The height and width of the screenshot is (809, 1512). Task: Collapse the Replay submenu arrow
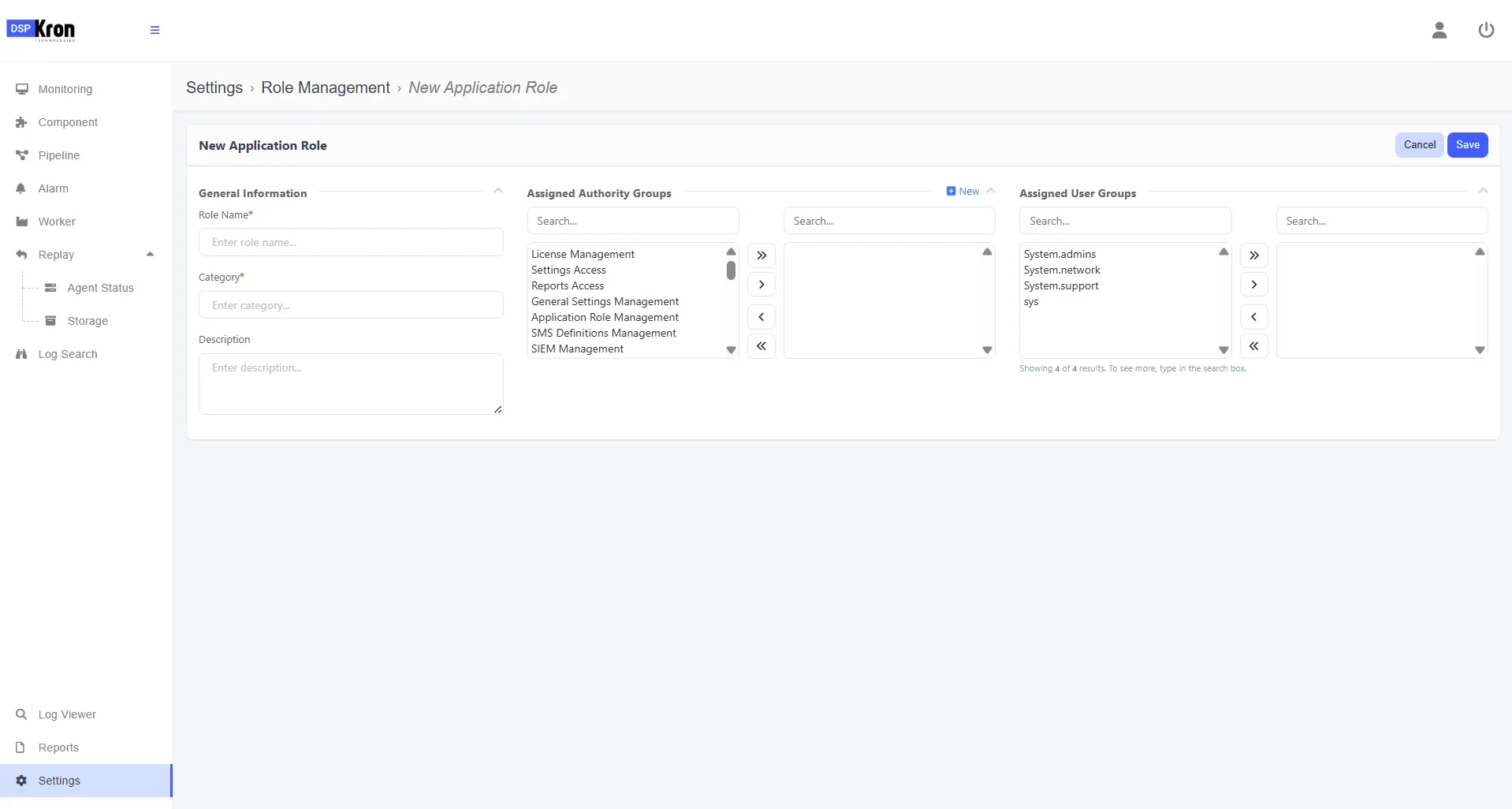(x=150, y=254)
